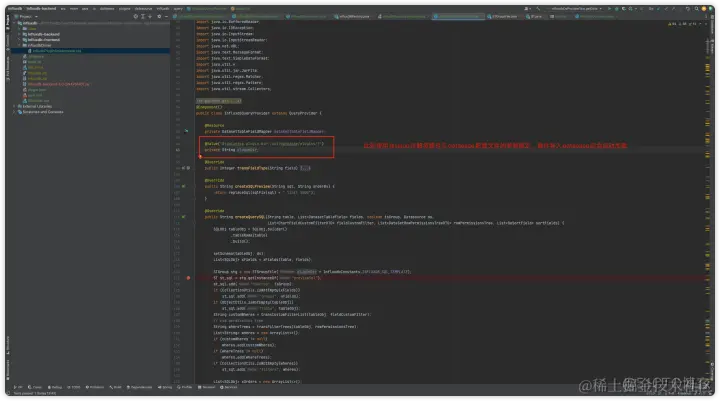The height and width of the screenshot is (401, 720).
Task: Click the Bookmarks vertical tab on left stripe
Action: click(x=8, y=370)
